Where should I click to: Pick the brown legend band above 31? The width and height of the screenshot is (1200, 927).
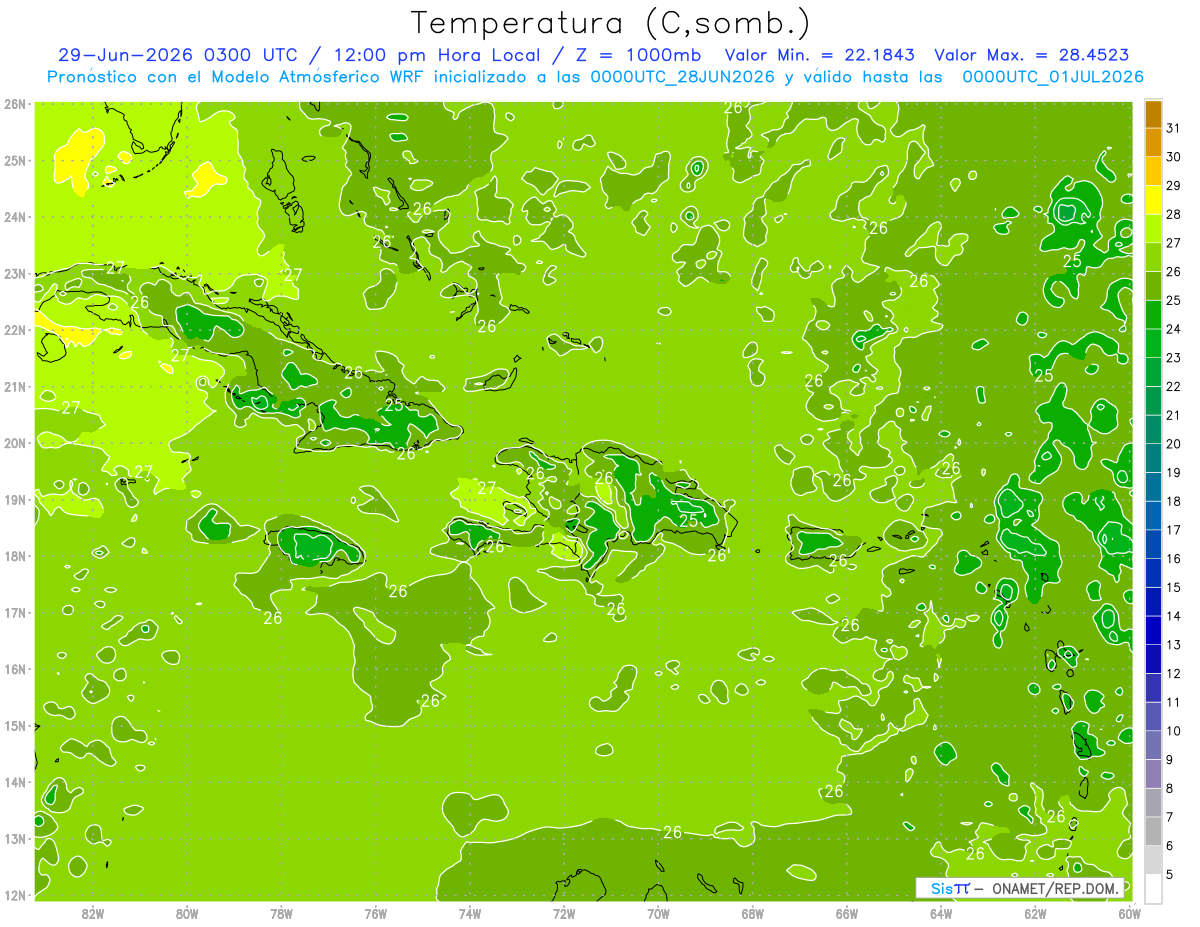coord(1153,114)
